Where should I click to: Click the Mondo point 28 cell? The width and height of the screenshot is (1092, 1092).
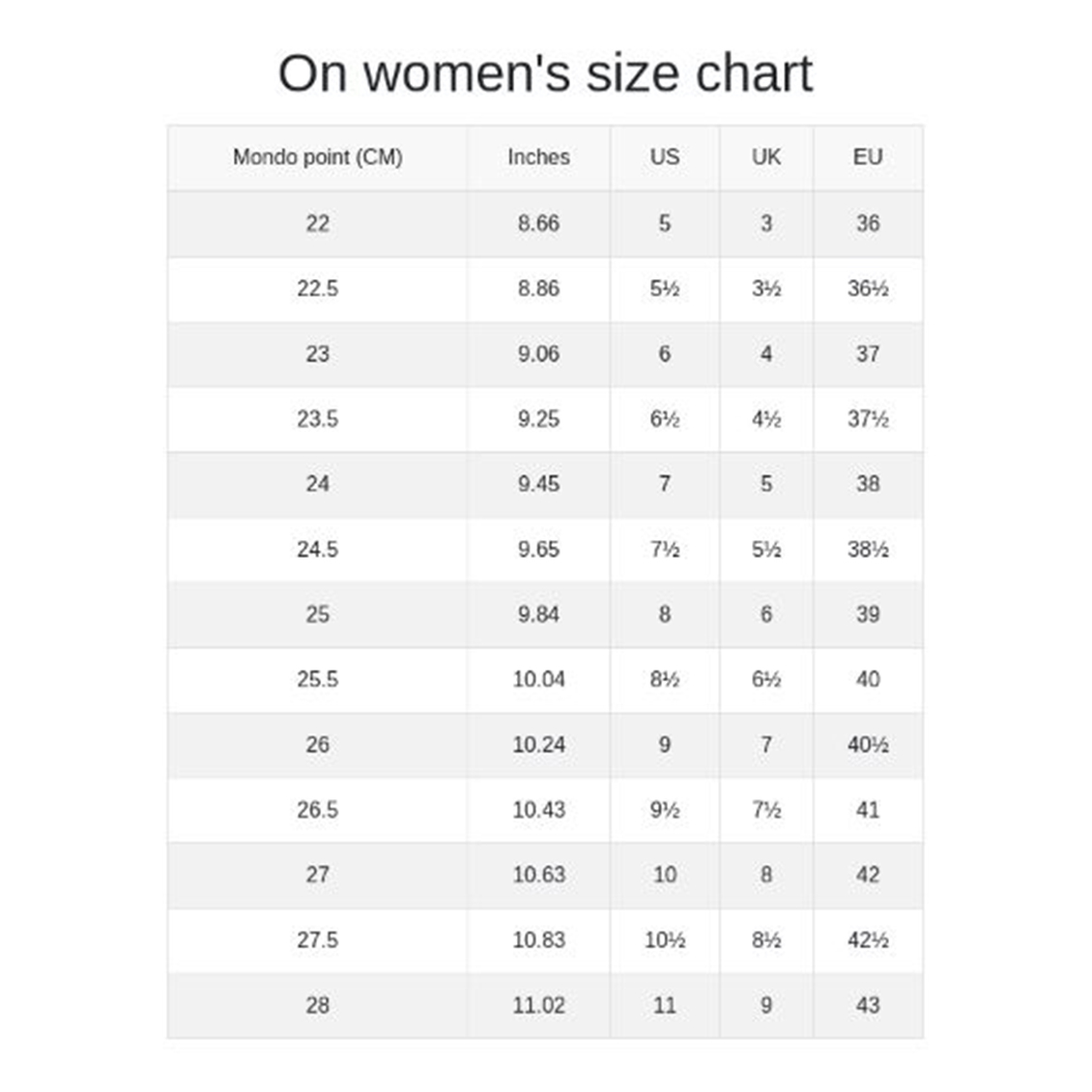coord(317,1005)
